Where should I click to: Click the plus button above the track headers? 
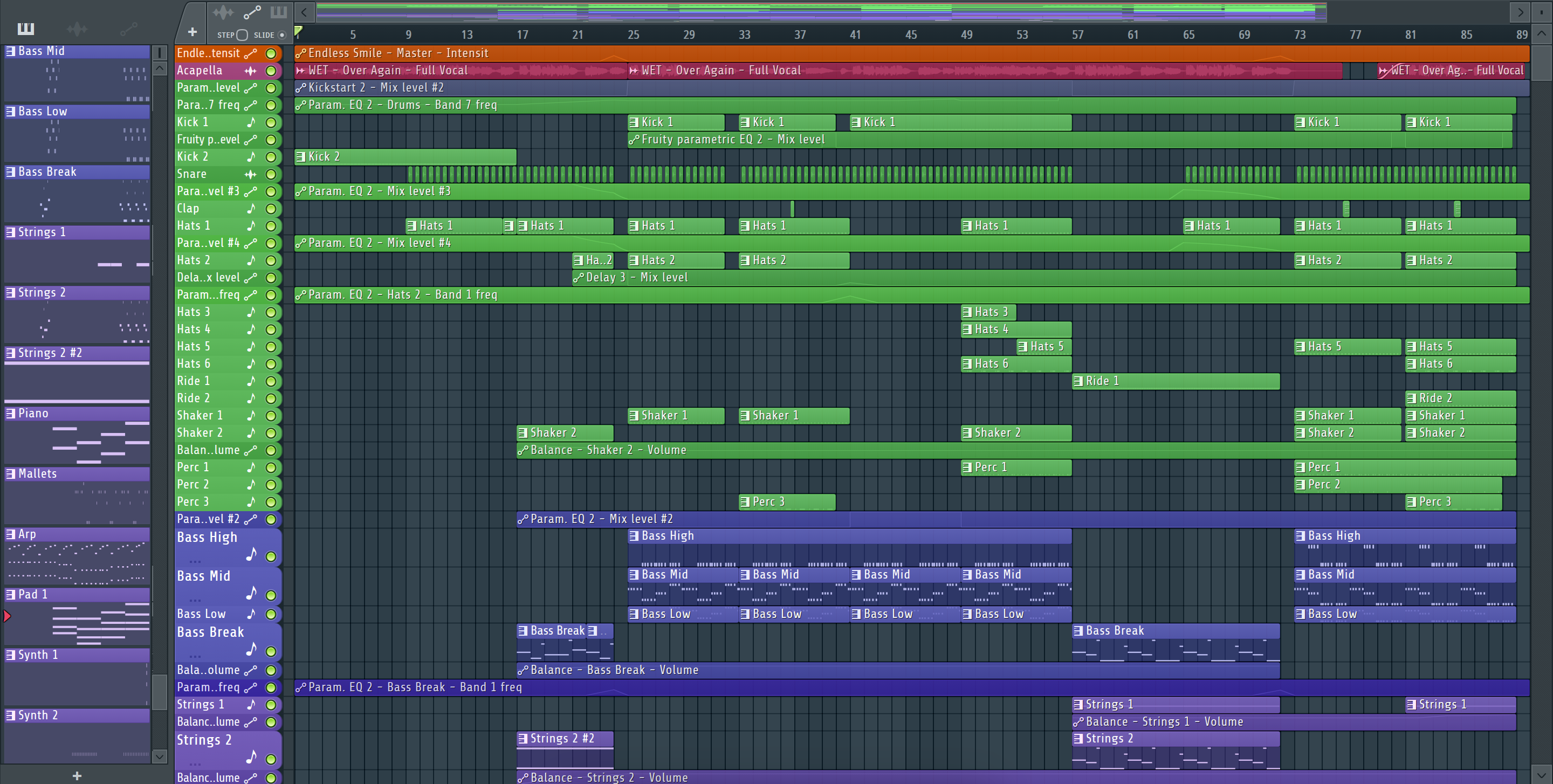coord(193,32)
